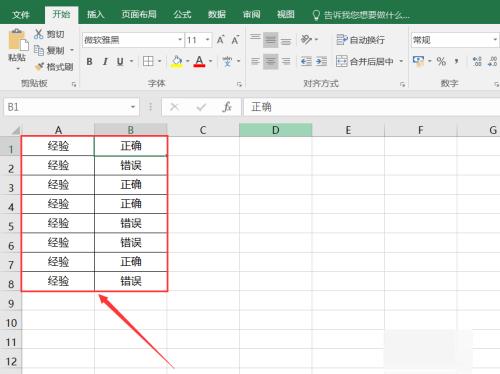Increase decimal places

(x=477, y=61)
